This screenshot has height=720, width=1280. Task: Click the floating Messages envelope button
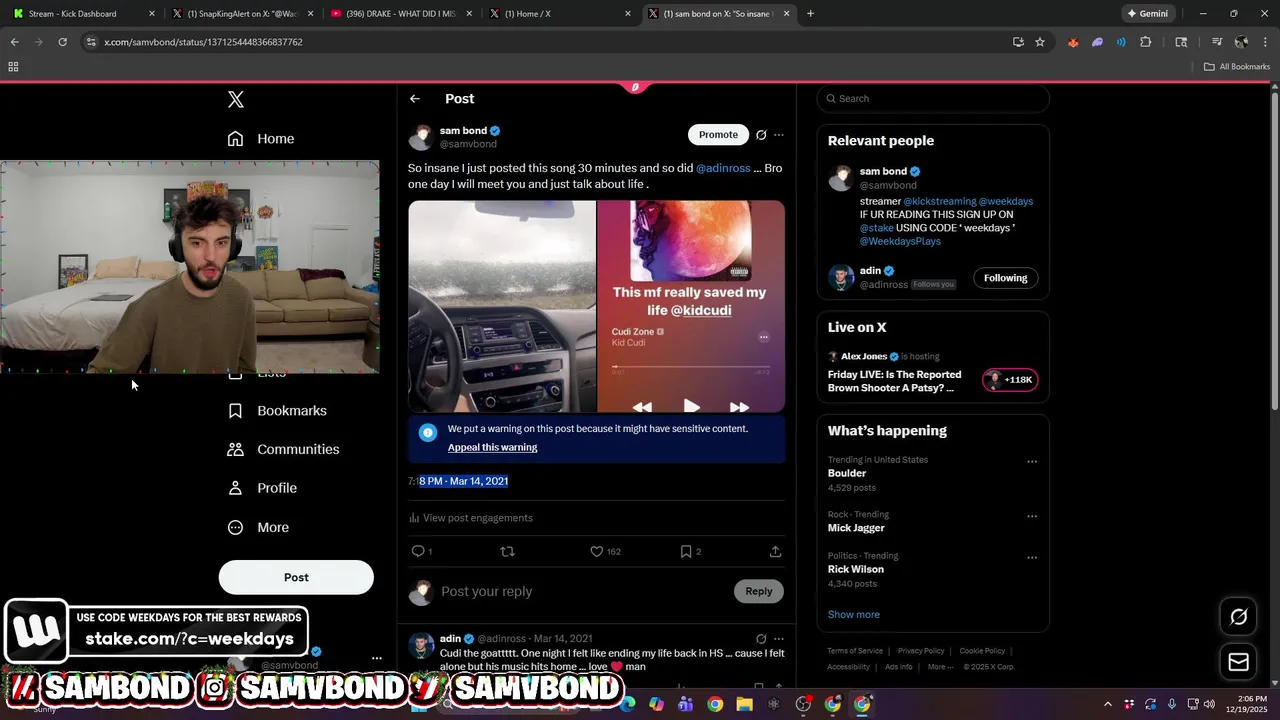coord(1238,662)
